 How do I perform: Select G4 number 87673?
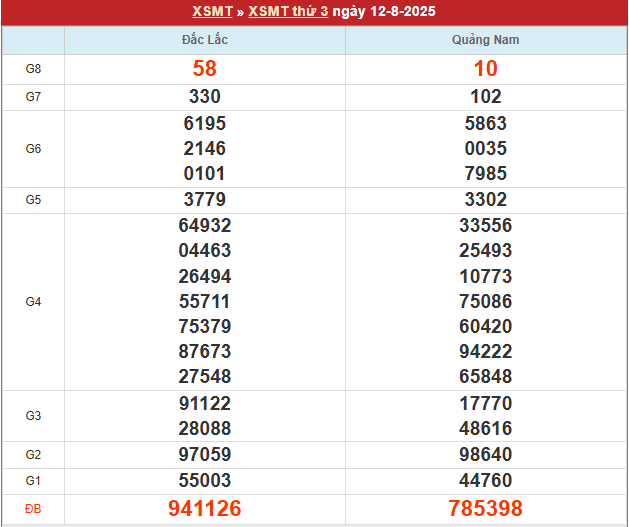205,352
